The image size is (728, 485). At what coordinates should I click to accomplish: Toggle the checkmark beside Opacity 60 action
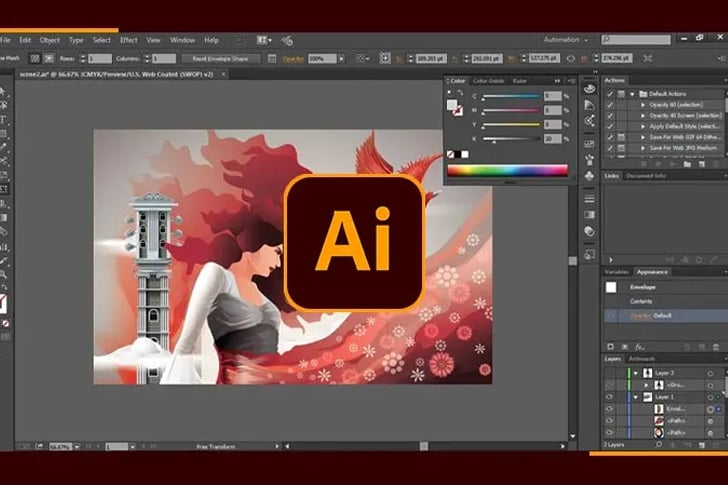(x=611, y=105)
